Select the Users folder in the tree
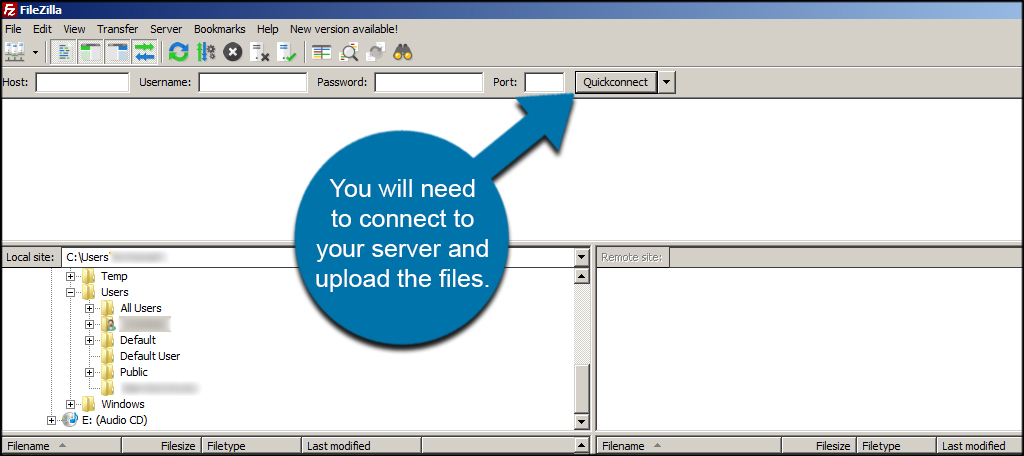The width and height of the screenshot is (1024, 456). point(115,293)
